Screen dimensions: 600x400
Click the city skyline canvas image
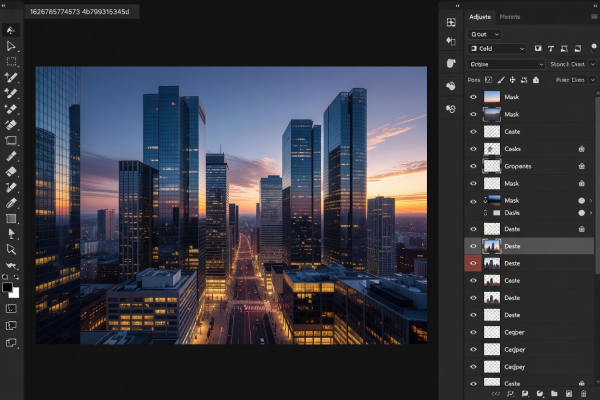click(231, 205)
